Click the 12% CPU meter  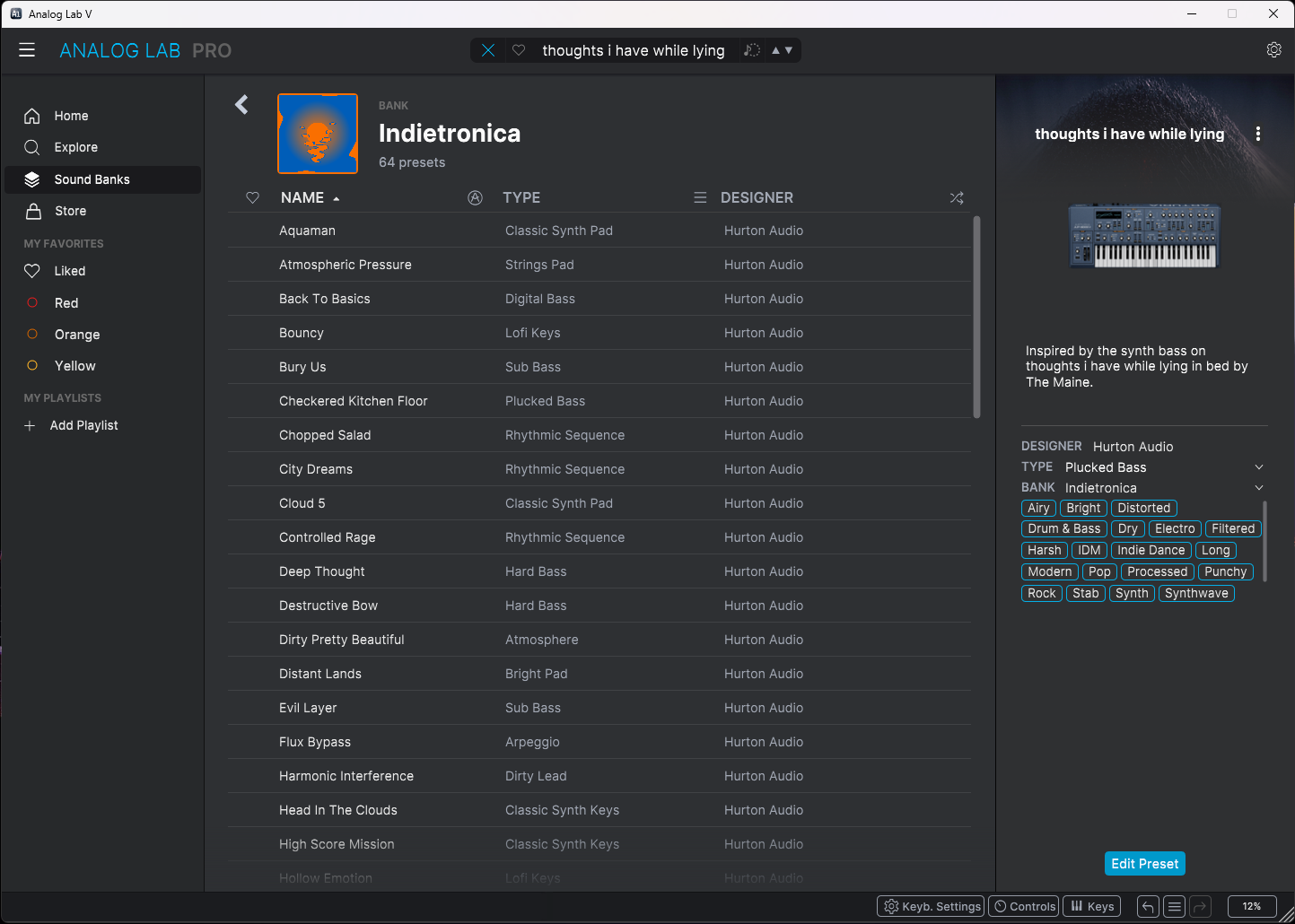click(1252, 906)
